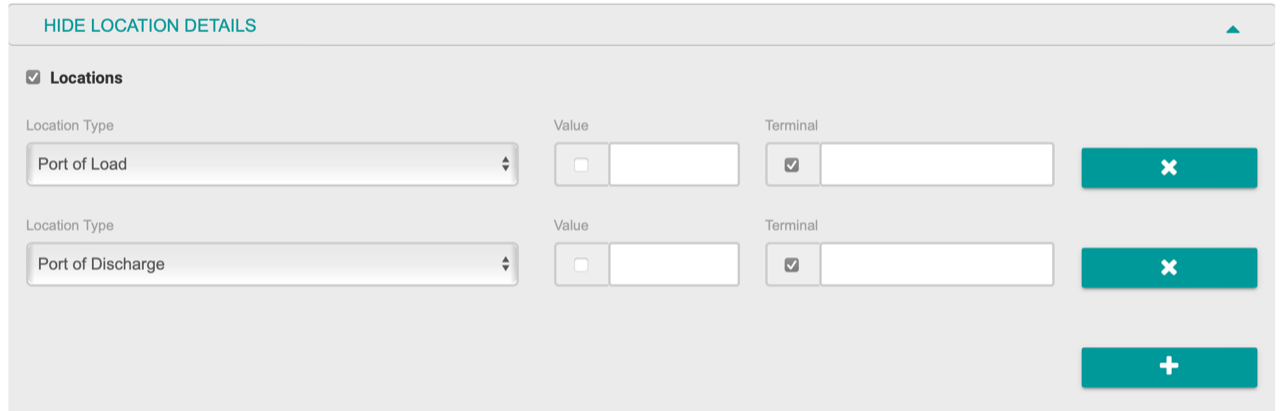1280x411 pixels.
Task: Remove the Port of Load location row
Action: (1168, 167)
